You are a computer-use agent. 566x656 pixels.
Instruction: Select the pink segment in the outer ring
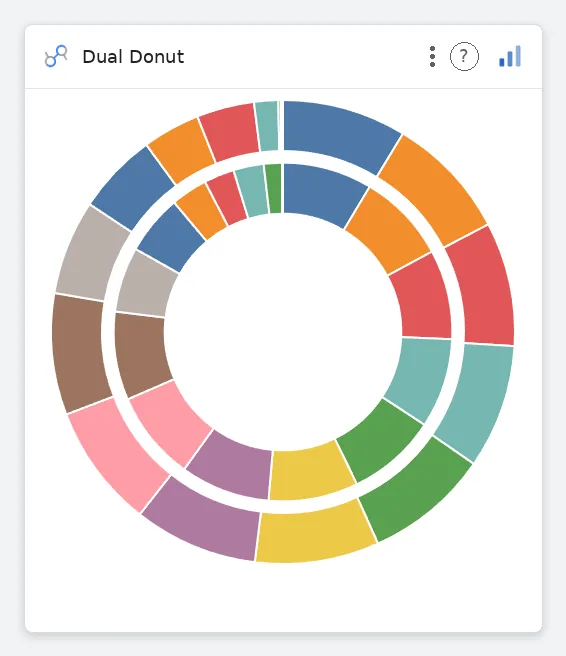(x=118, y=454)
